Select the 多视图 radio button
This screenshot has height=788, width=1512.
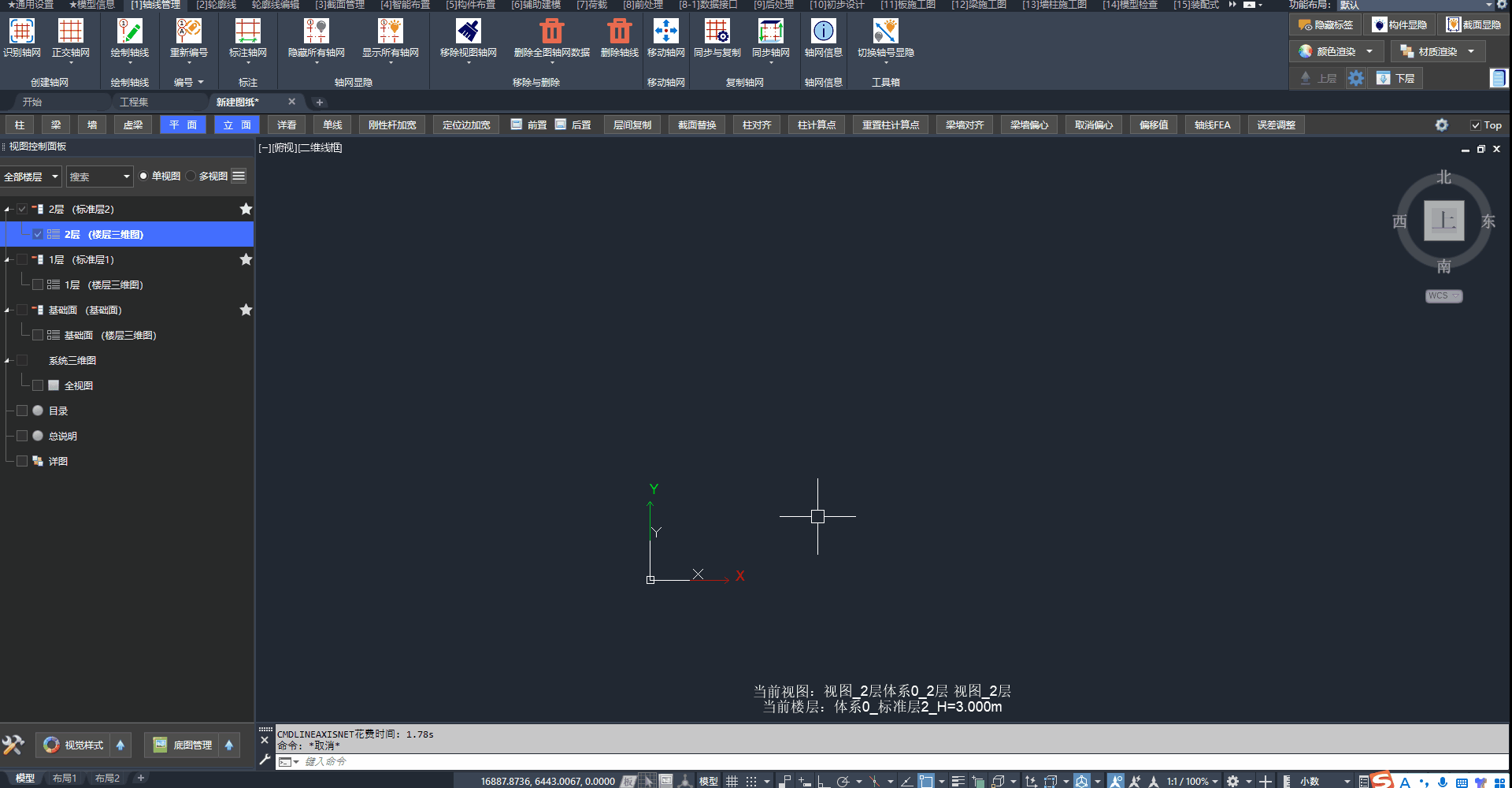click(191, 177)
